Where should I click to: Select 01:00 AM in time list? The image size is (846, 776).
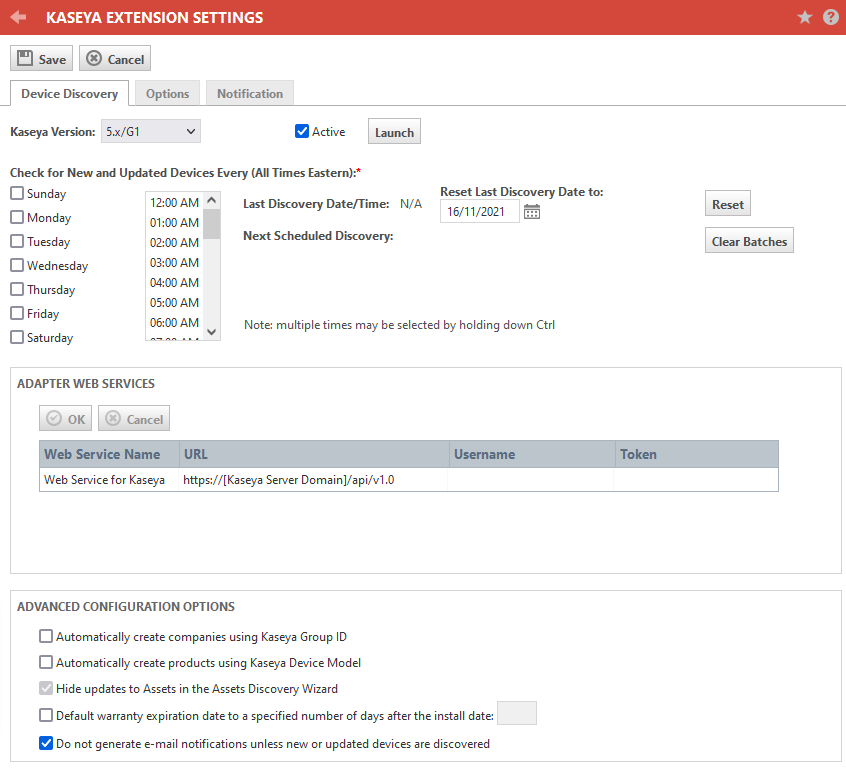tap(174, 222)
